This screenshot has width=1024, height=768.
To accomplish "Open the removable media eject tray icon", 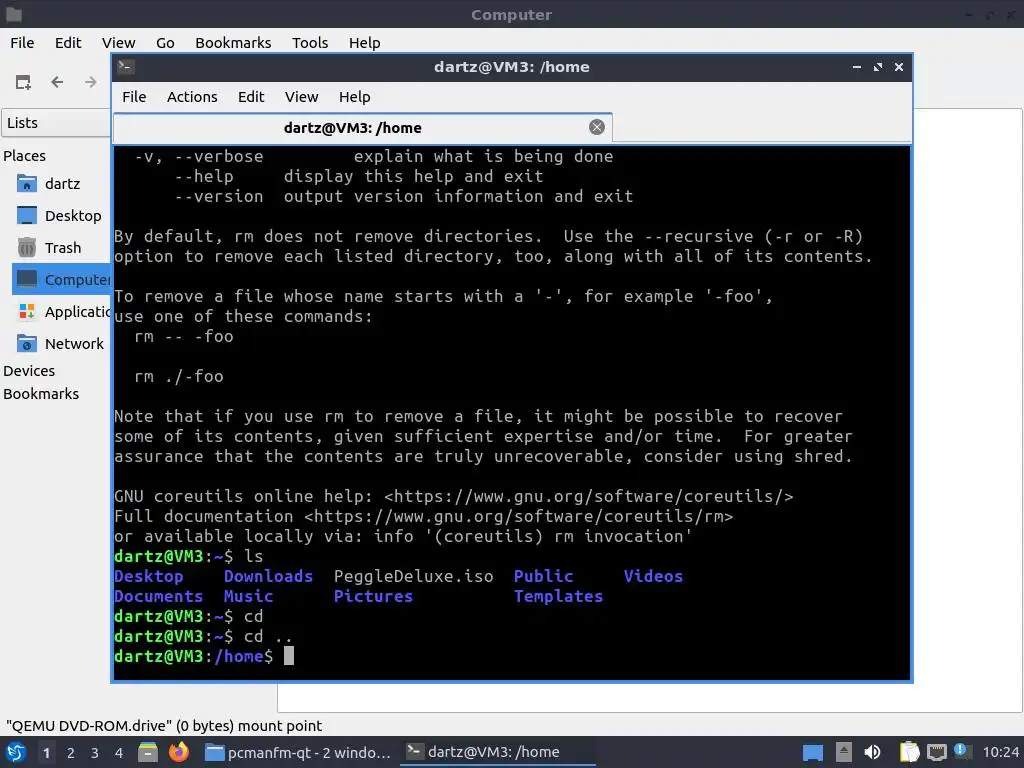I will click(844, 752).
